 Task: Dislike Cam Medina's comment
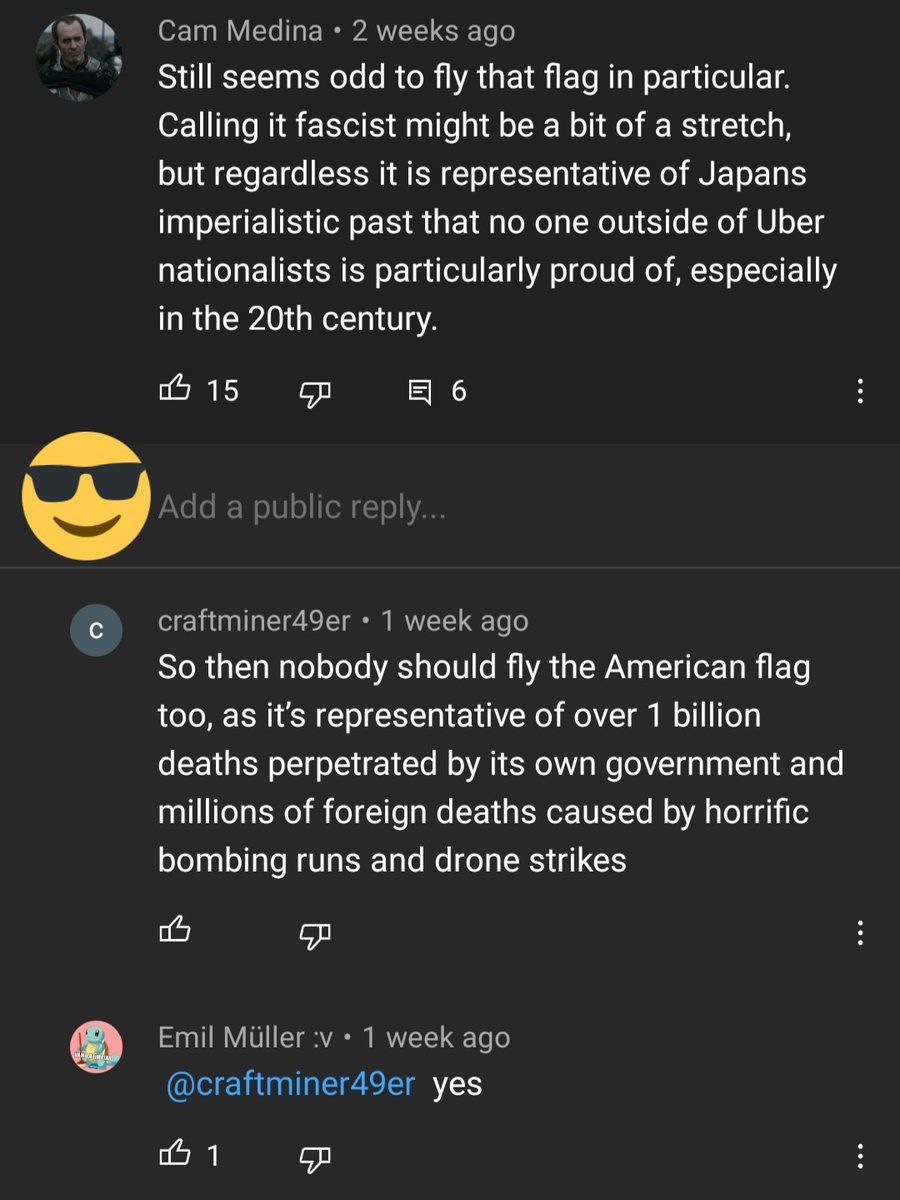(x=314, y=391)
